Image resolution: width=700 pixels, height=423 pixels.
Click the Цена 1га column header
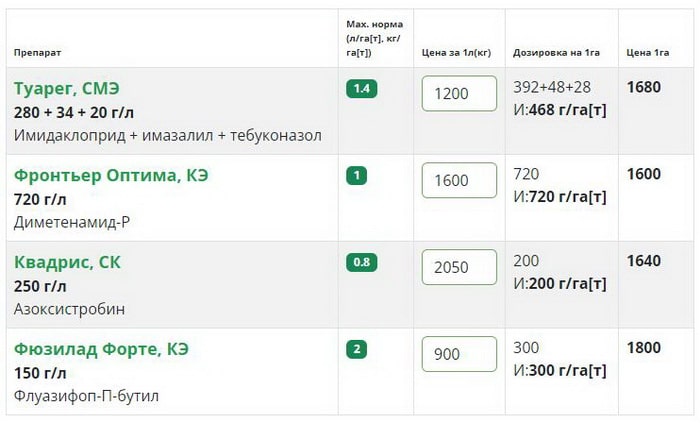coord(648,51)
